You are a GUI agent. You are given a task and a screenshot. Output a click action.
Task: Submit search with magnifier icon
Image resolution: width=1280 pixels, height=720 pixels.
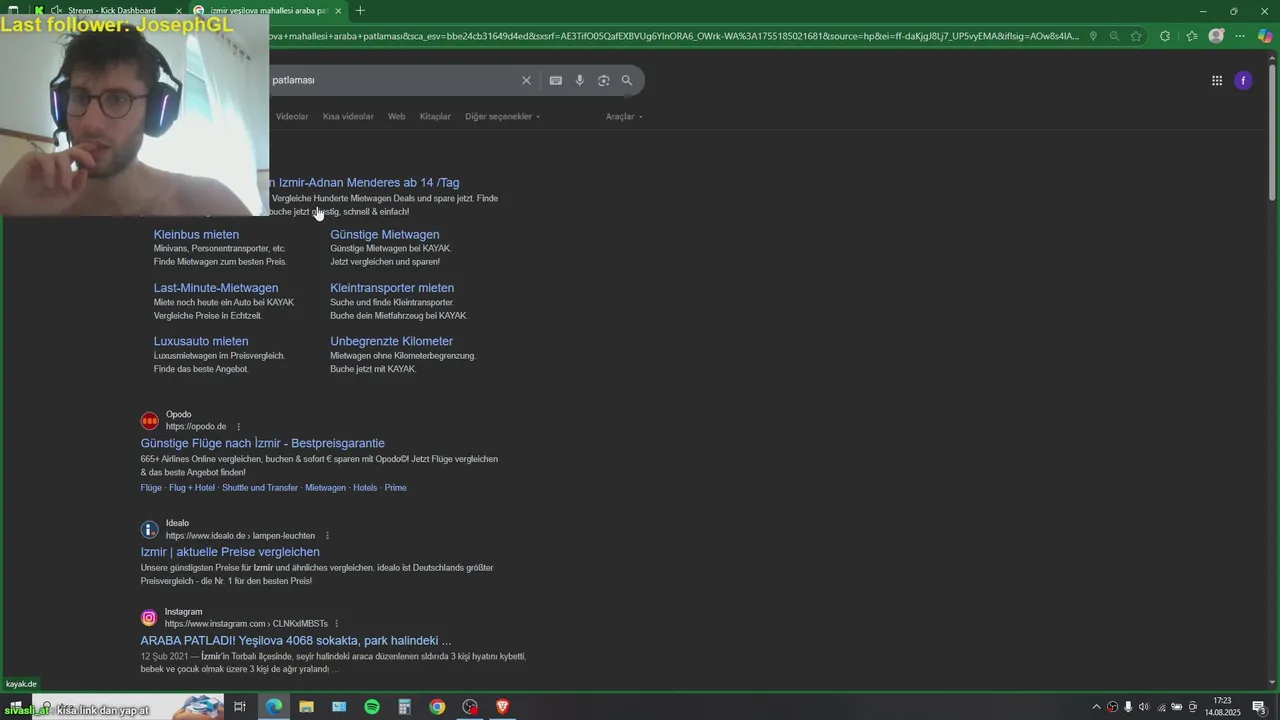[x=627, y=80]
